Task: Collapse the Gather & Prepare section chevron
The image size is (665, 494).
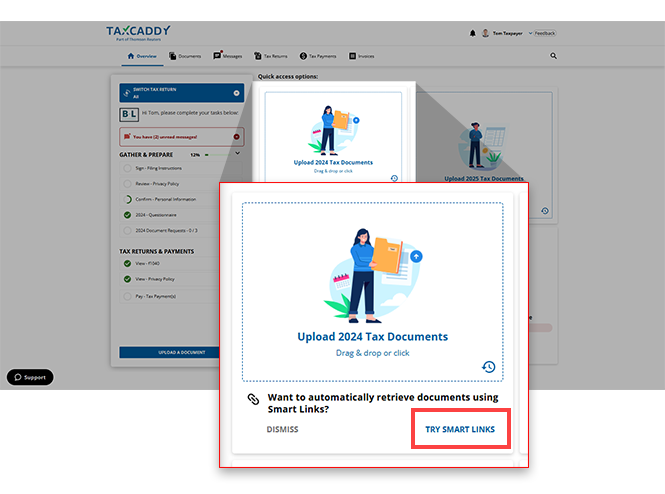Action: 238,153
